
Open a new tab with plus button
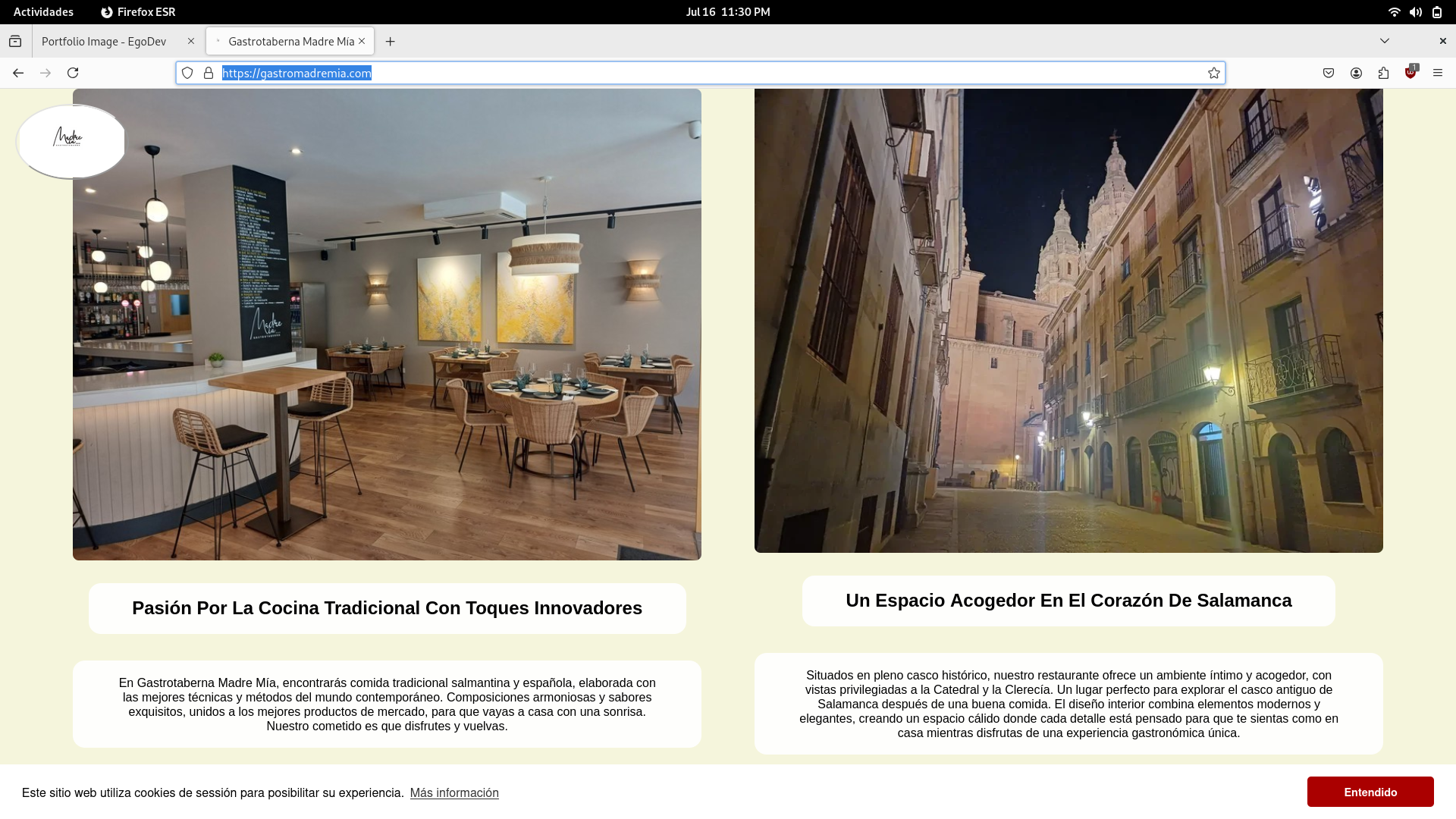pos(390,42)
